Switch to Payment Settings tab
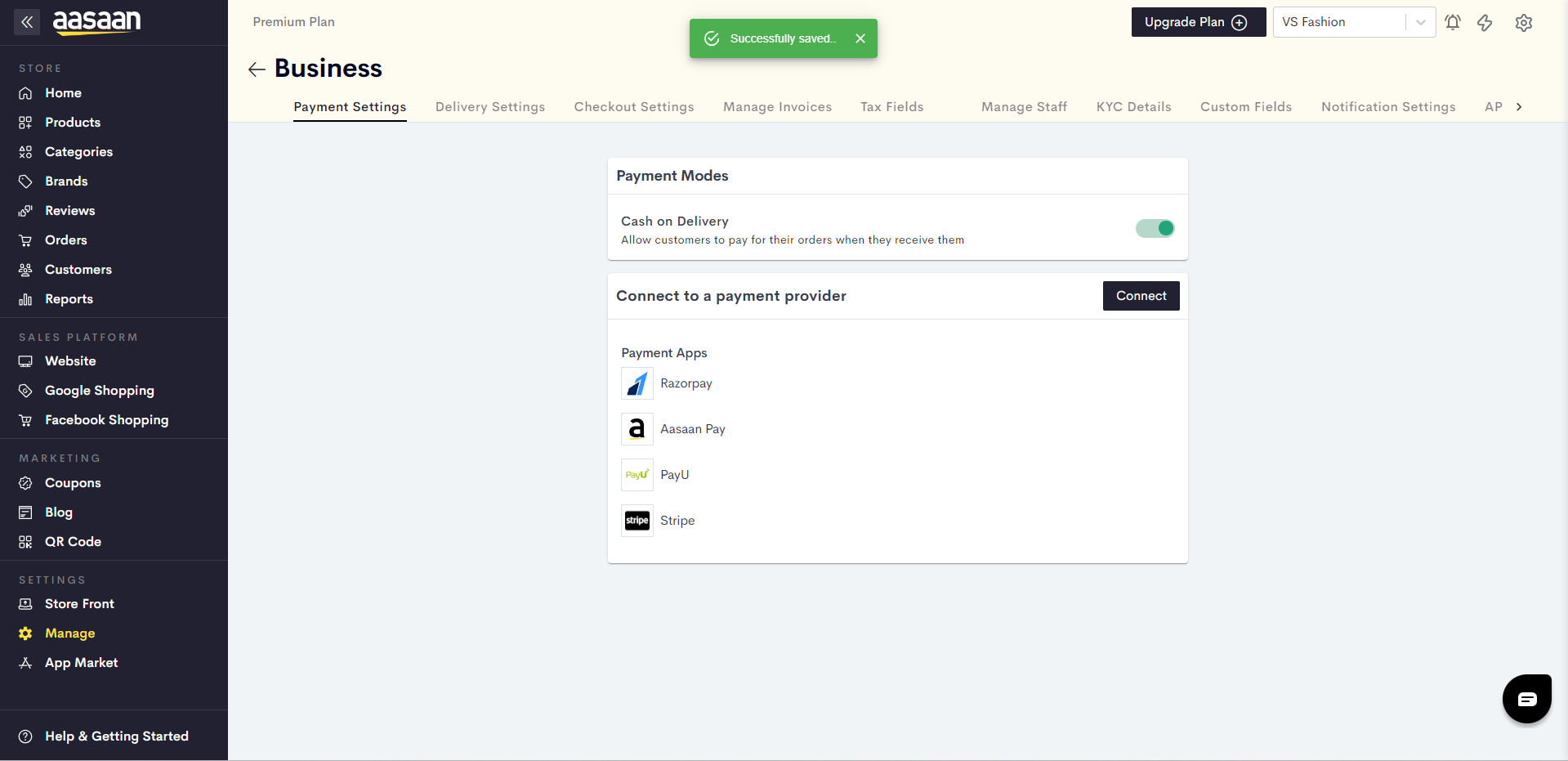 350,107
